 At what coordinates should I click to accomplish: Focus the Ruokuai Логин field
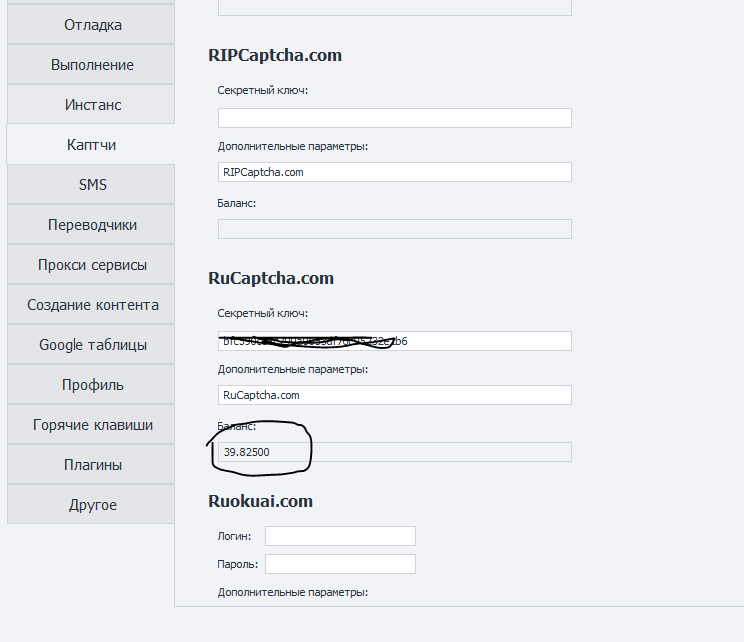click(x=340, y=536)
